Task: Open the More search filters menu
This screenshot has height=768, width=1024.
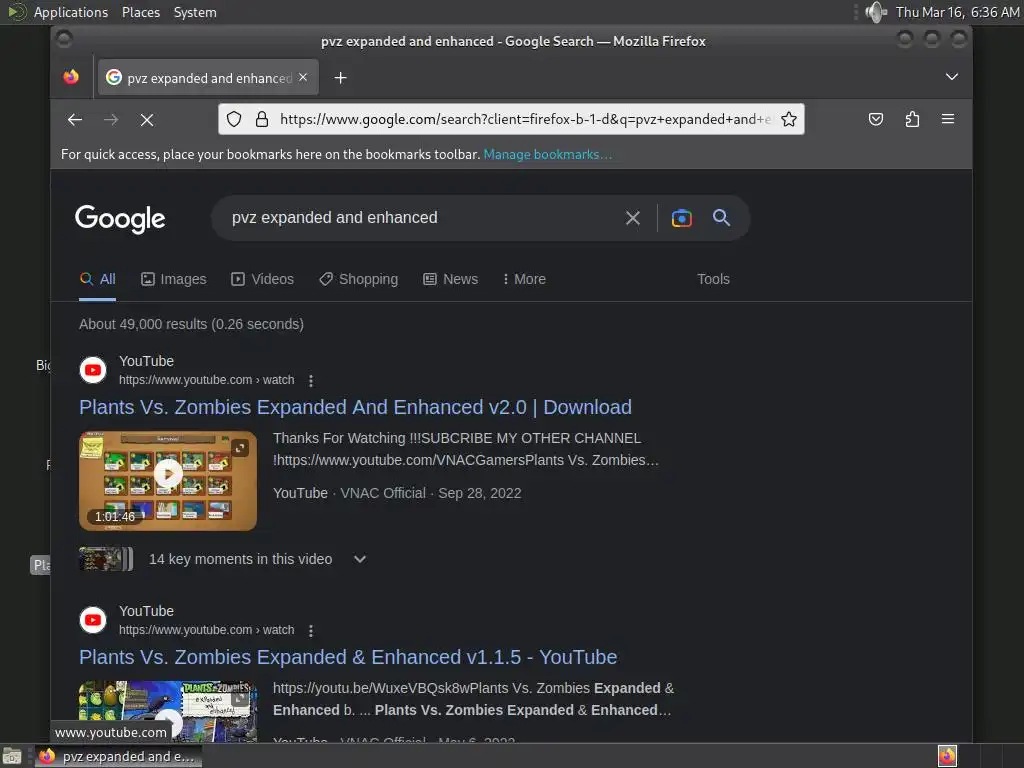Action: point(524,279)
